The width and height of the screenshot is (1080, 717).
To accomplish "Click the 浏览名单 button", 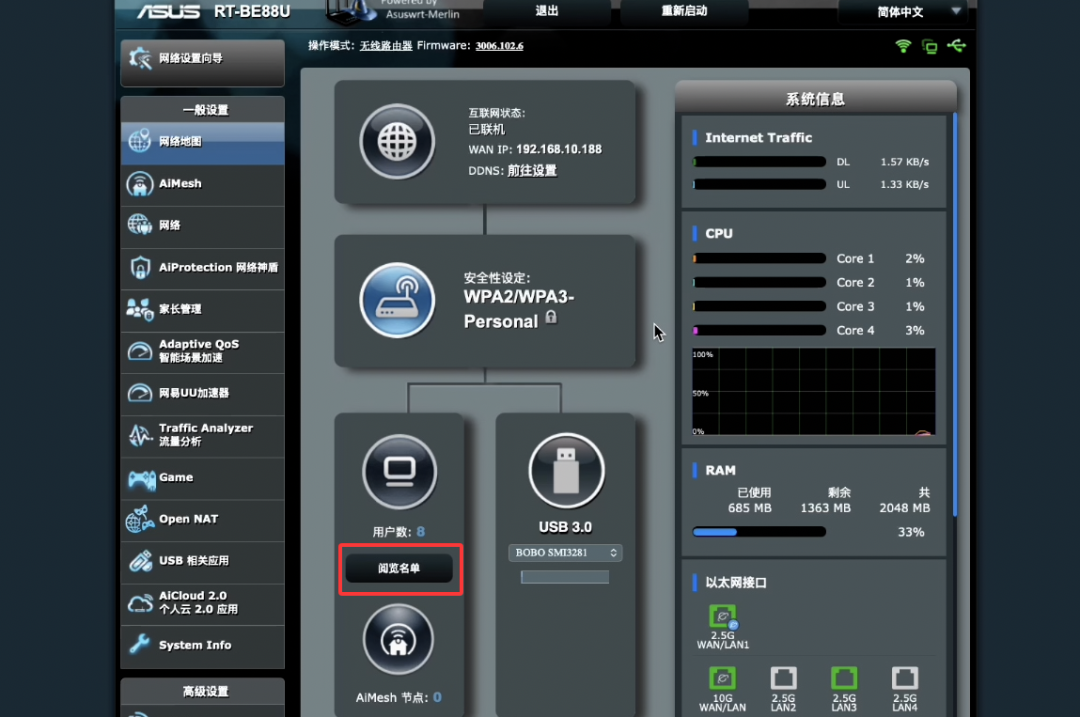I will [399, 569].
